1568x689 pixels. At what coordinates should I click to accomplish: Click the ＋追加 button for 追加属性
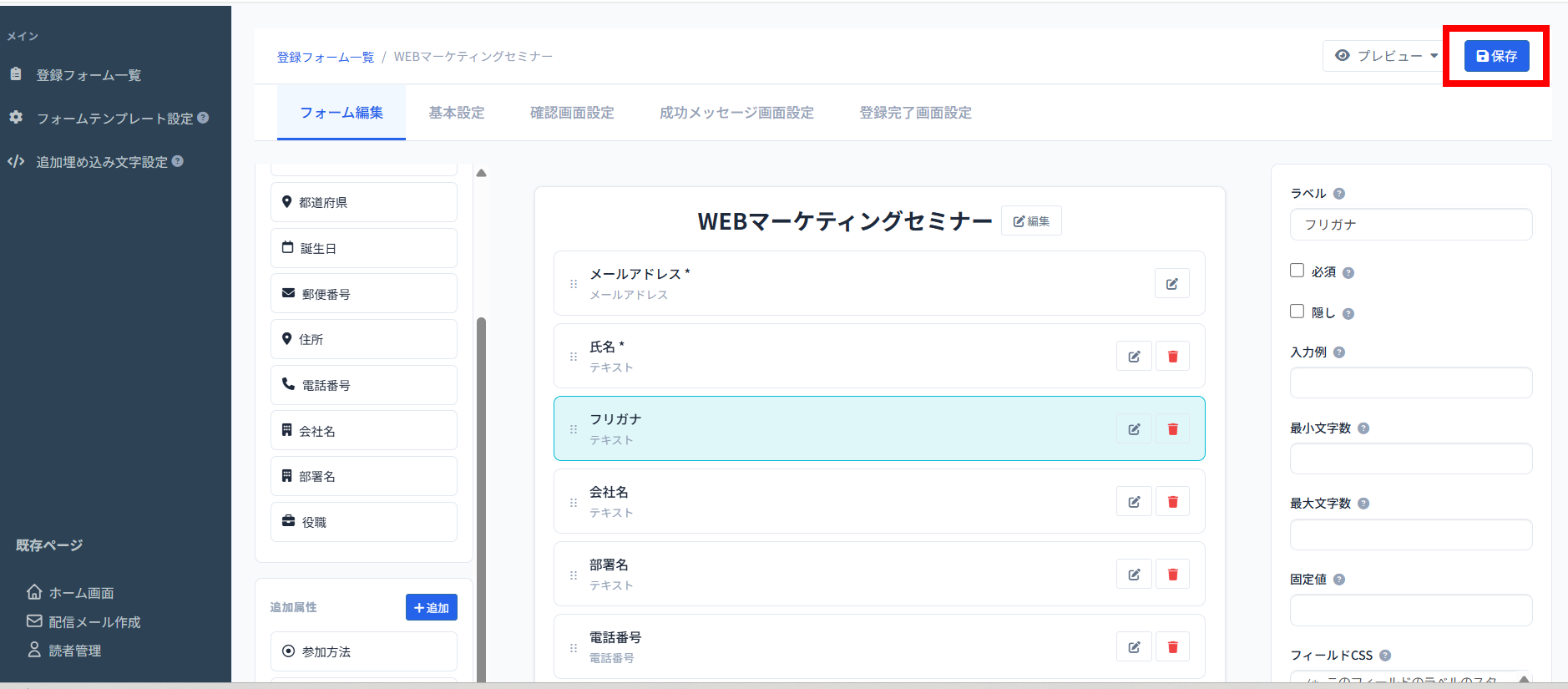pyautogui.click(x=431, y=607)
